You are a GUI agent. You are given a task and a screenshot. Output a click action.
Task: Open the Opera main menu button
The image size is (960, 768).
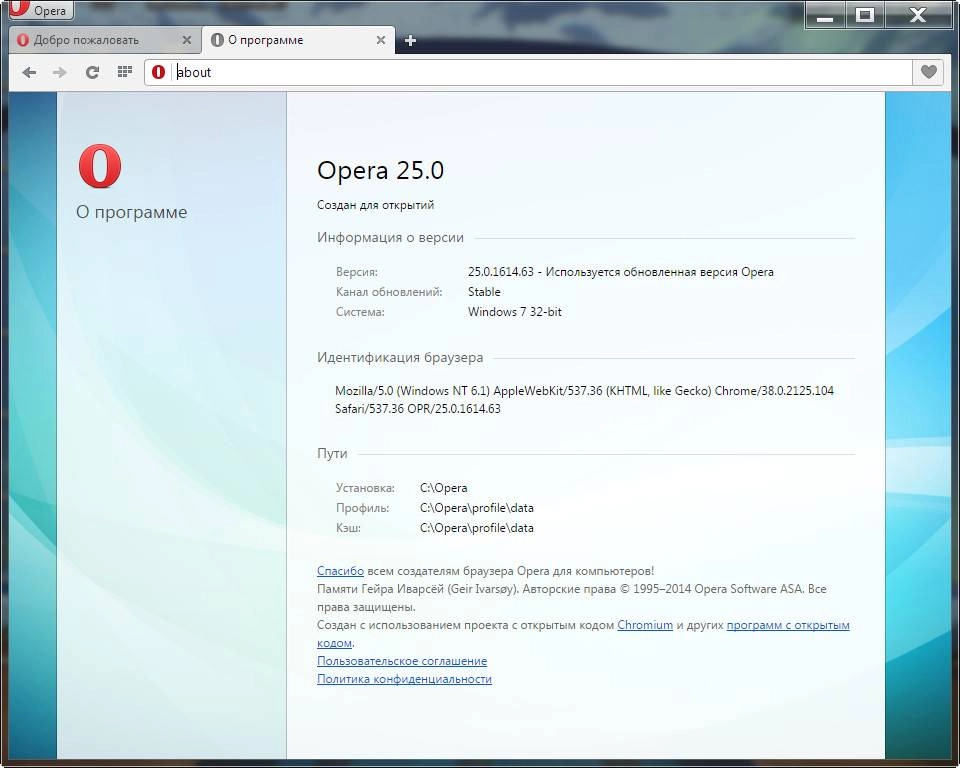tap(41, 10)
